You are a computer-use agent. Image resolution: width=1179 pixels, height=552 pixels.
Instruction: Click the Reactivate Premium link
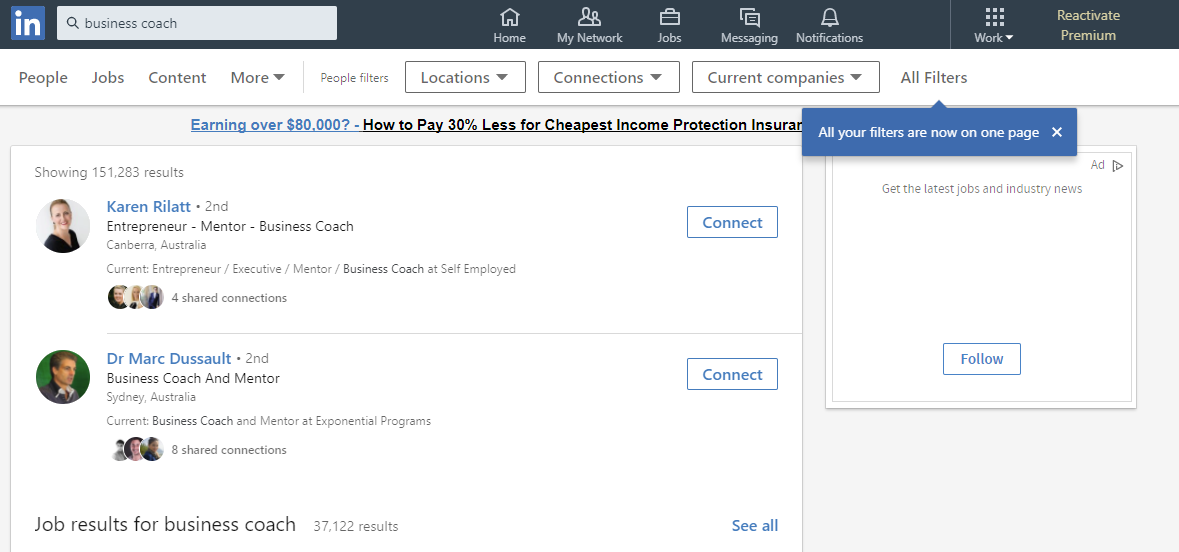pos(1088,25)
